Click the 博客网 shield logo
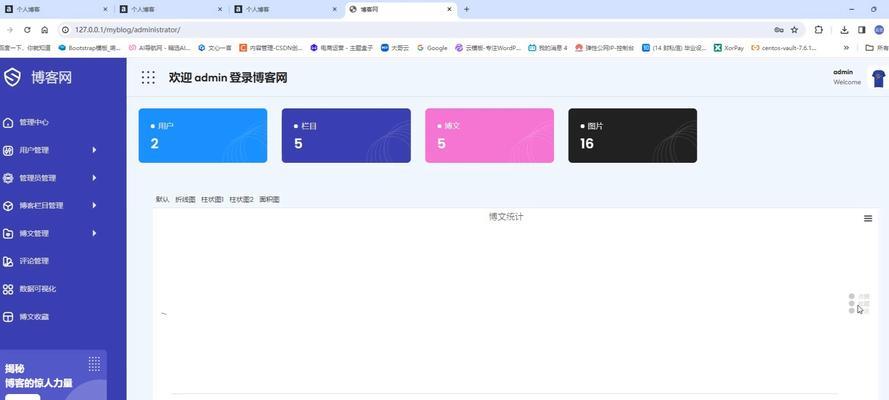This screenshot has height=400, width=889. (12, 77)
